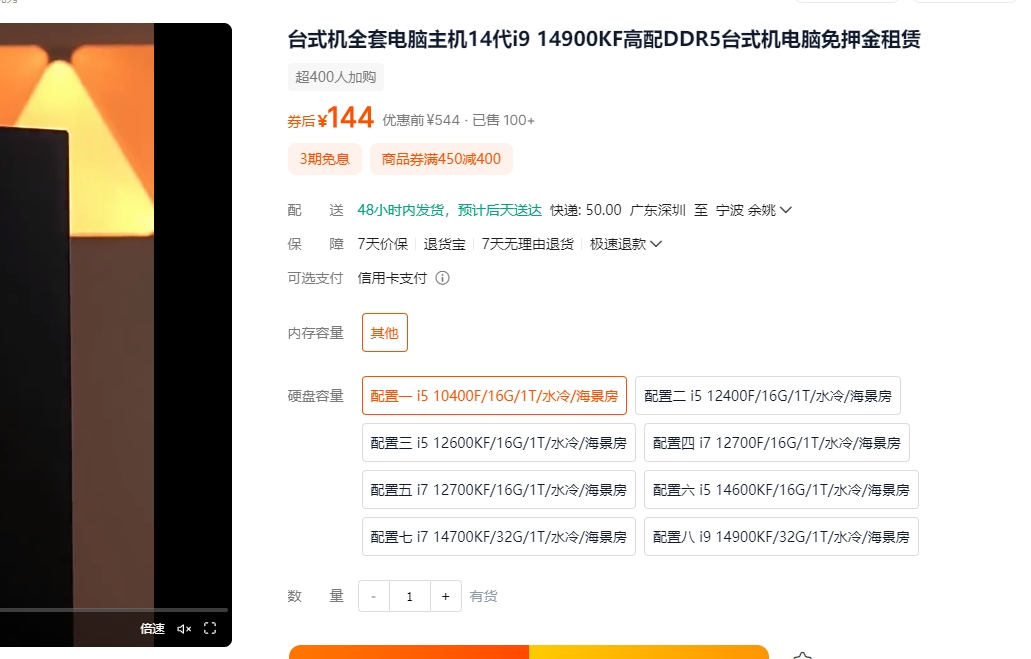Screen dimensions: 1031x659
Task: Click the quantity input field
Action: pos(410,596)
